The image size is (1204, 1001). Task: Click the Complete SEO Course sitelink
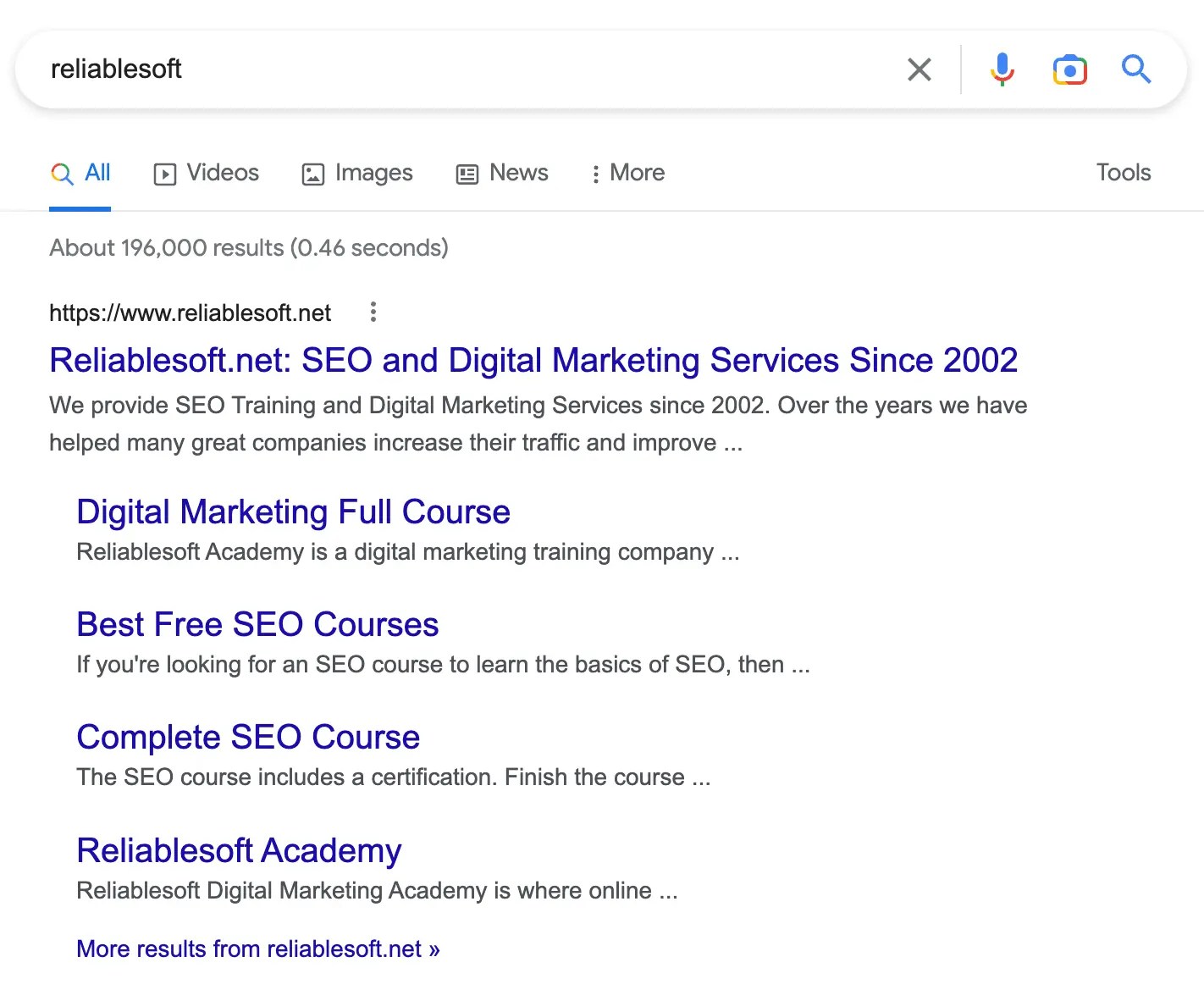coord(248,737)
